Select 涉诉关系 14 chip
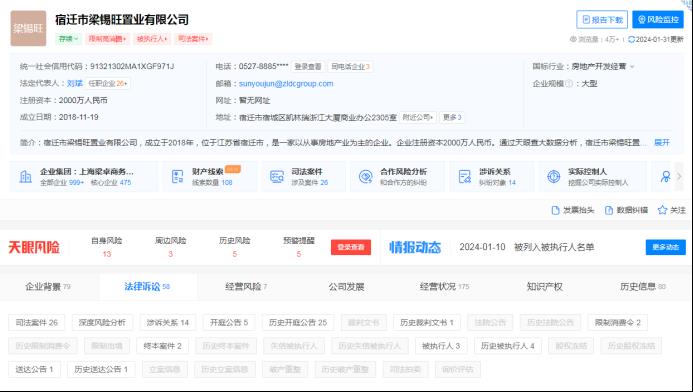 pyautogui.click(x=168, y=323)
